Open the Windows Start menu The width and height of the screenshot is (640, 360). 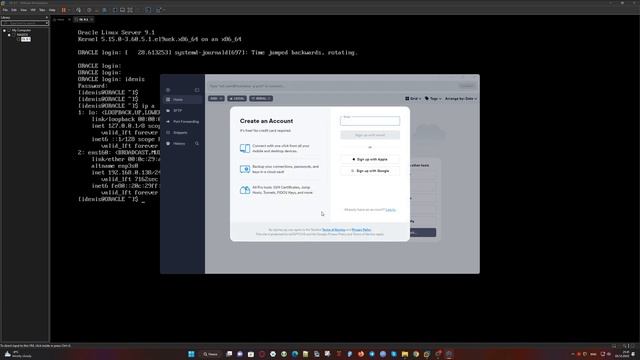coord(191,354)
